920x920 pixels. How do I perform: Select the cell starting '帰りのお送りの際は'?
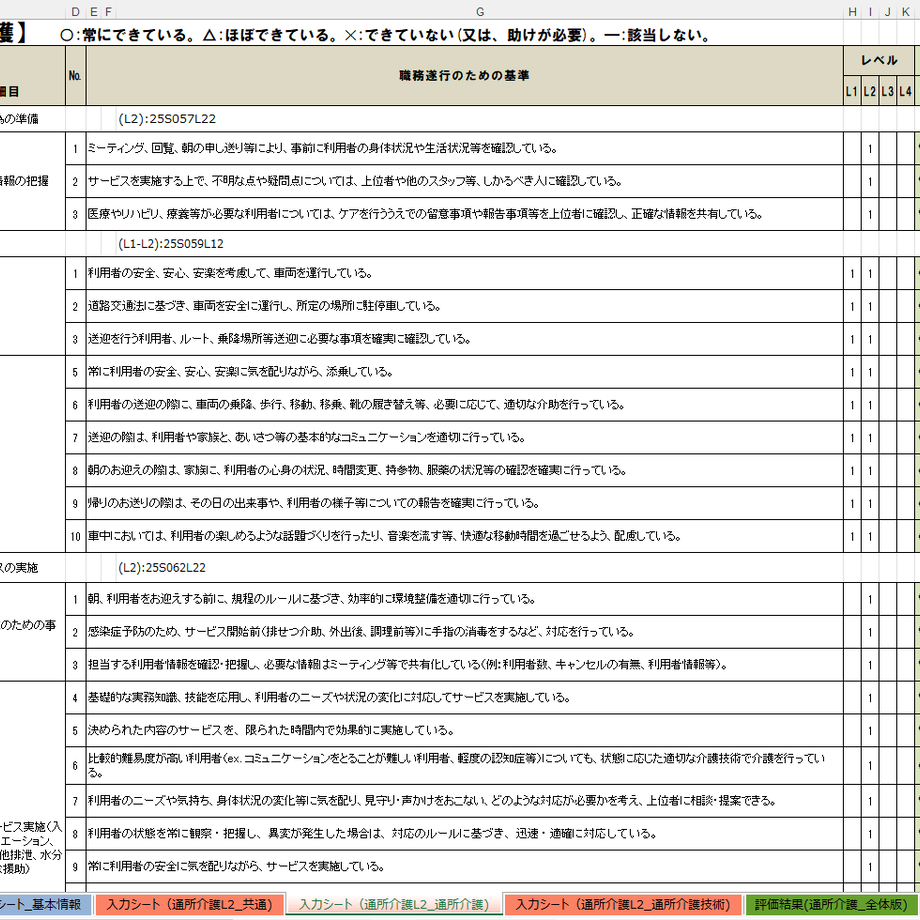(465, 503)
